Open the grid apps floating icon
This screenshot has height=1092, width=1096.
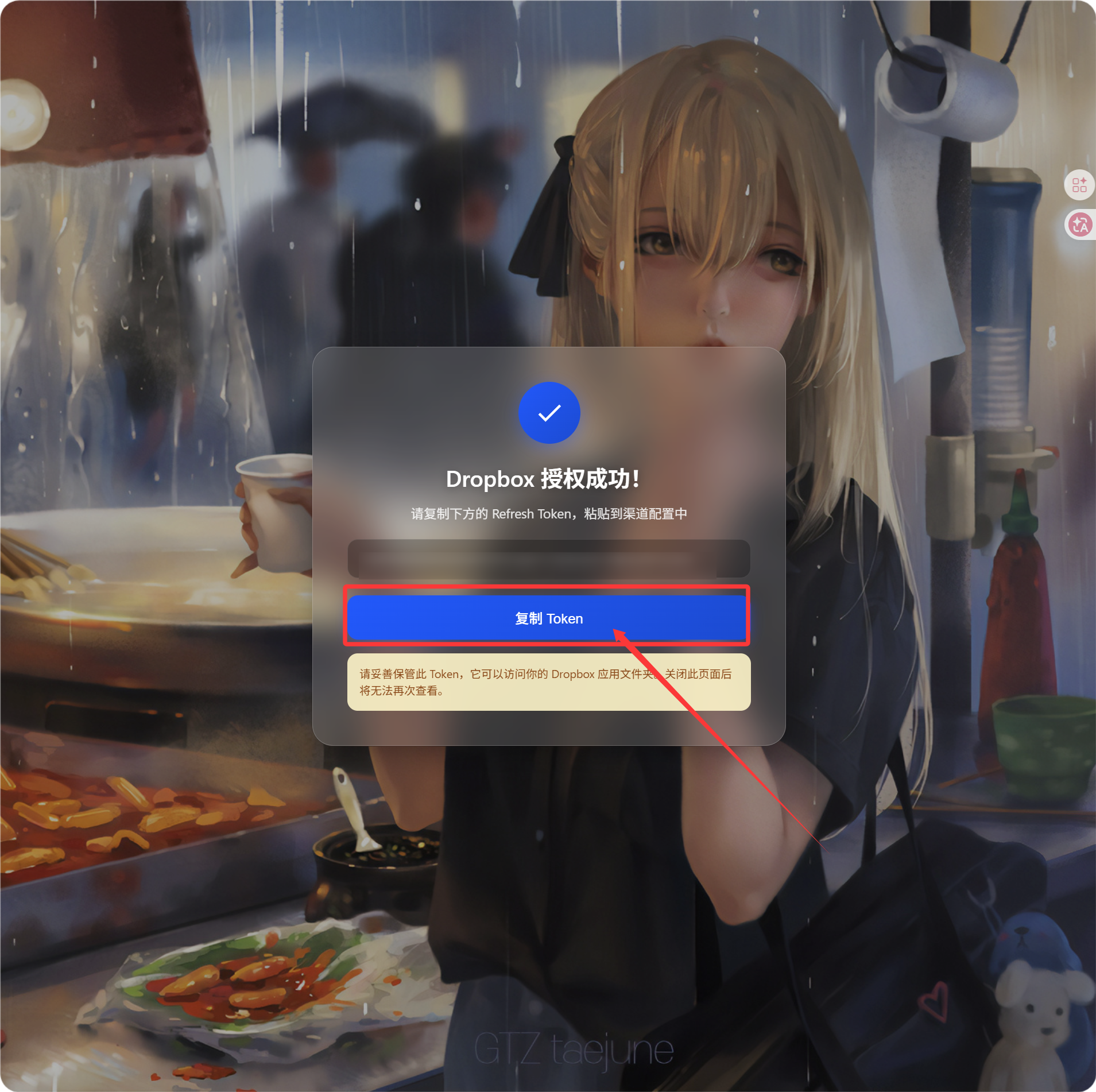1079,185
